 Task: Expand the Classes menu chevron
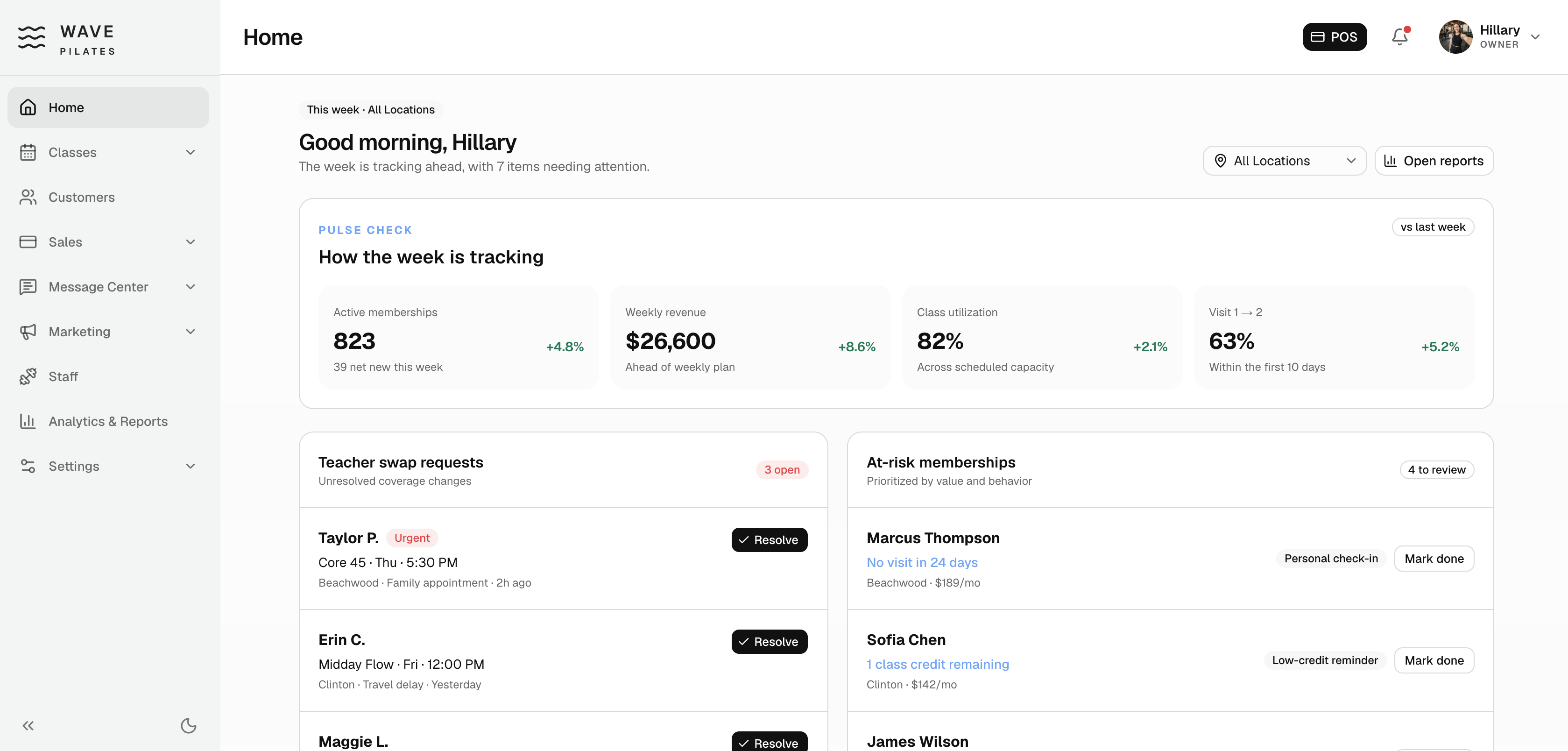191,152
